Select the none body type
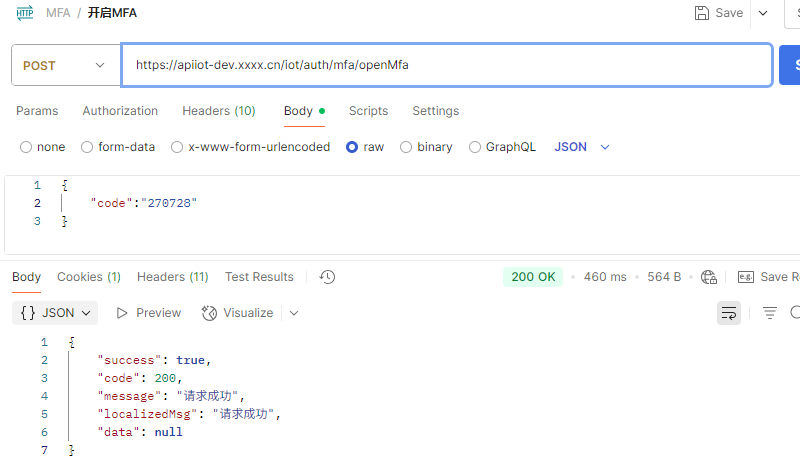 [26, 147]
